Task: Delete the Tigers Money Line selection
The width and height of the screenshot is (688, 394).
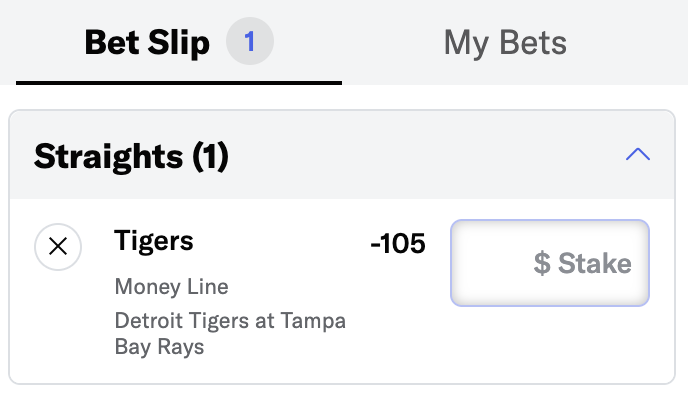Action: (x=58, y=247)
